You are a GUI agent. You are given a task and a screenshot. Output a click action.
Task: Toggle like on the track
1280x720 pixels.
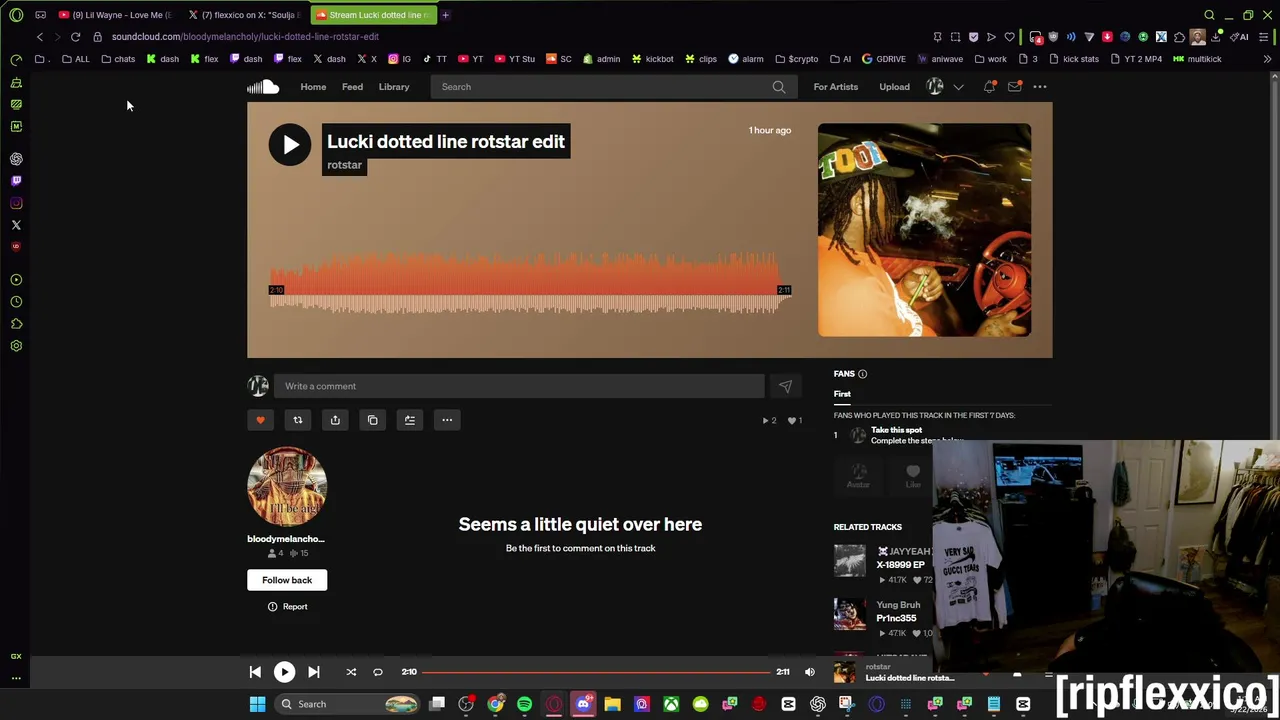pos(260,420)
